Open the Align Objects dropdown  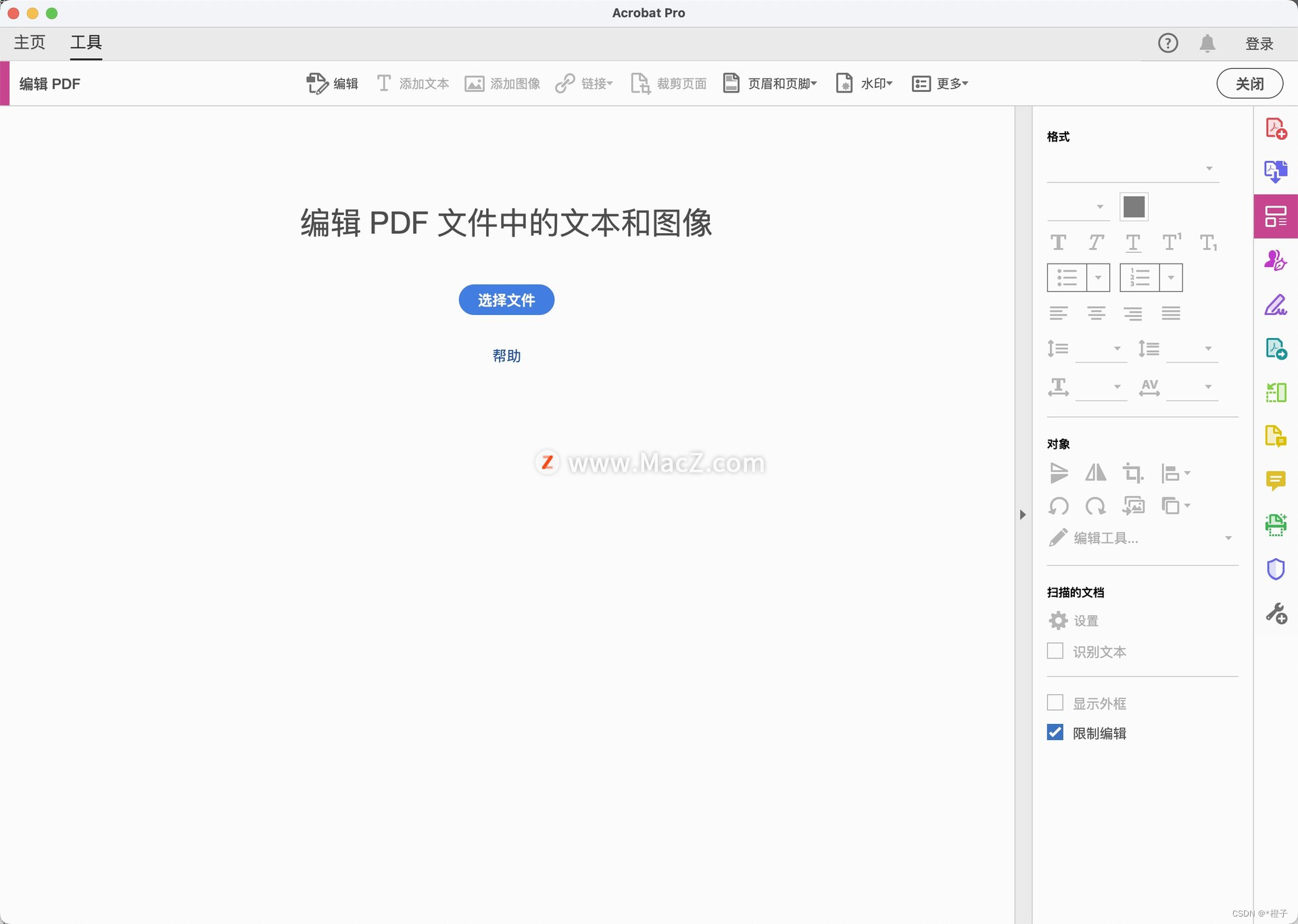(1176, 473)
